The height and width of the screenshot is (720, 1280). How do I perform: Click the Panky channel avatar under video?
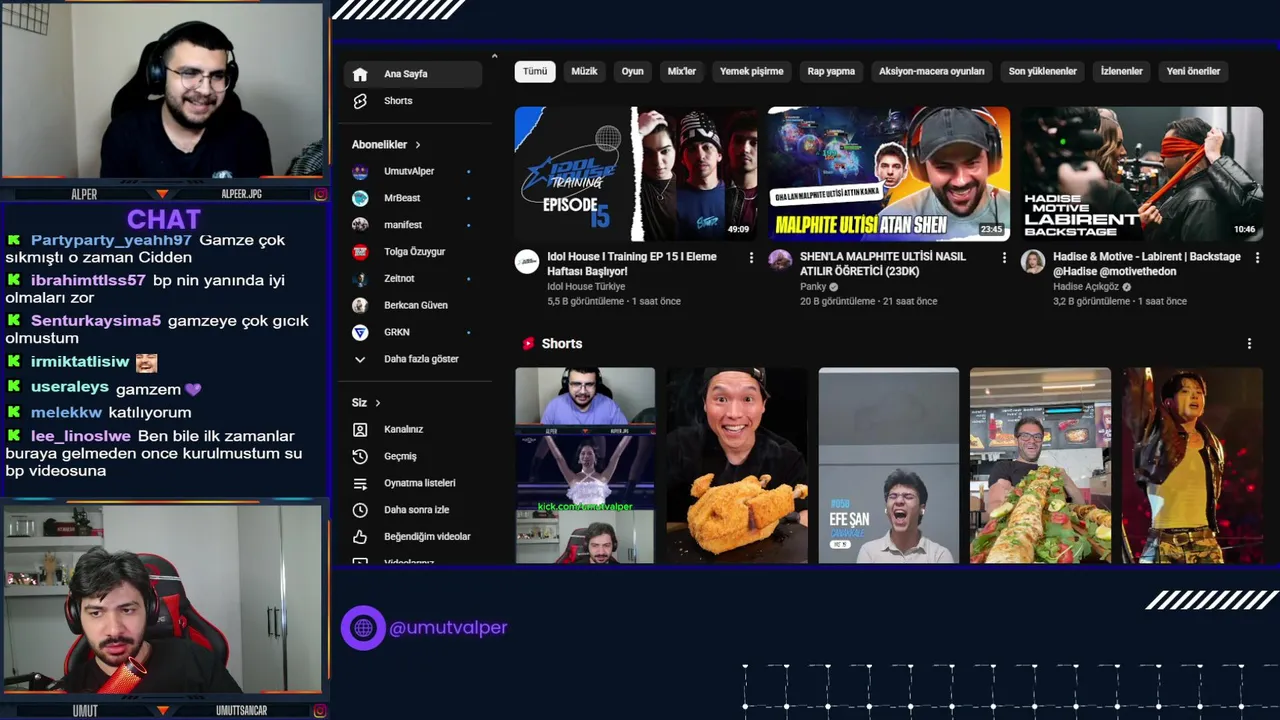point(780,260)
